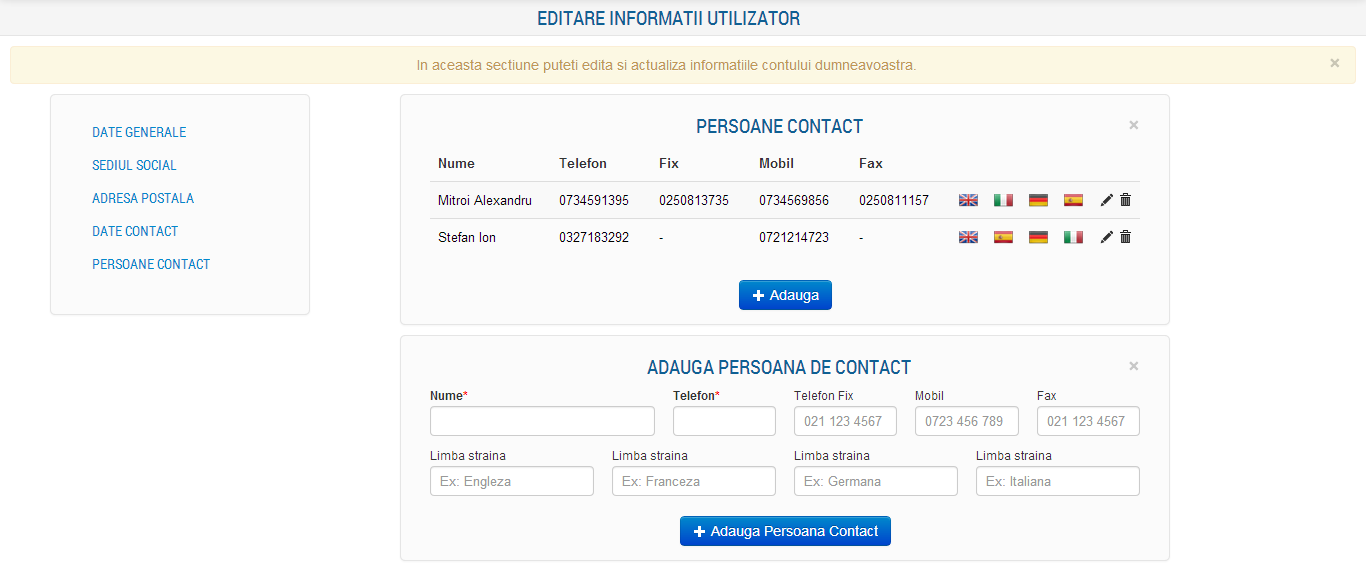Click Spanish flag in Stefan Ion row
Viewport: 1366px width, 576px height.
pos(1003,237)
